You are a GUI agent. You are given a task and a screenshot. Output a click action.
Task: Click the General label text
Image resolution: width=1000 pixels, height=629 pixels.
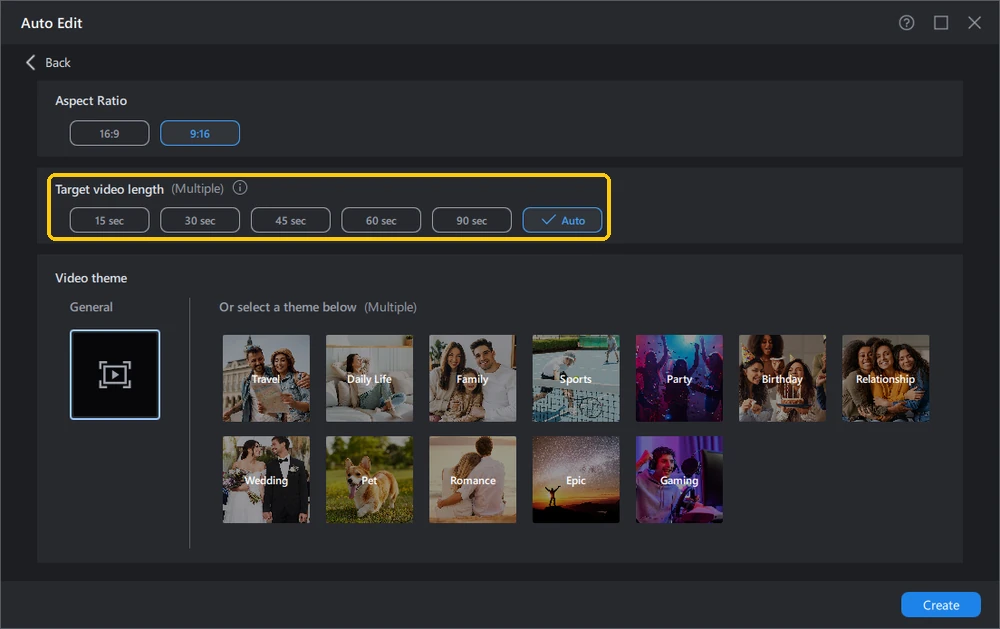point(91,307)
